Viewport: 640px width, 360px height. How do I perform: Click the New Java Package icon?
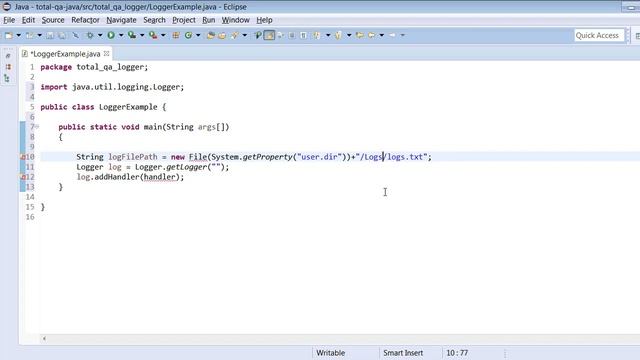176,36
